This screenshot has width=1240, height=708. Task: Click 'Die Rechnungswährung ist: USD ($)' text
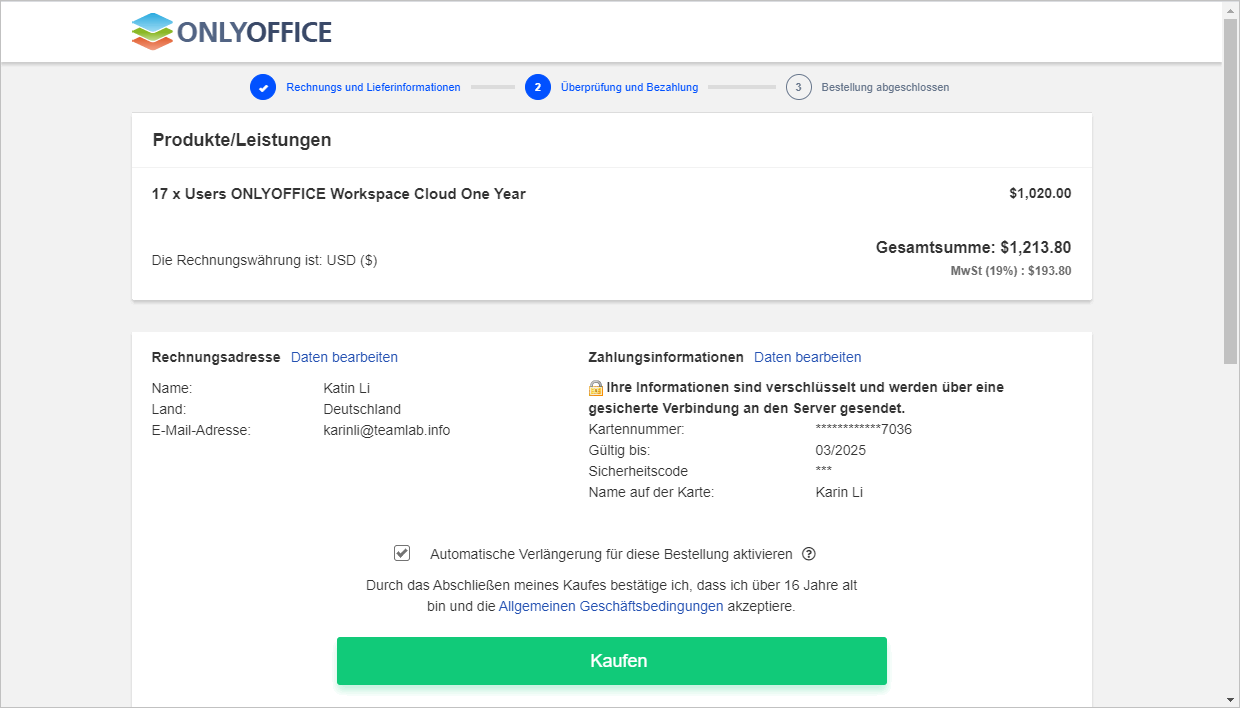265,260
